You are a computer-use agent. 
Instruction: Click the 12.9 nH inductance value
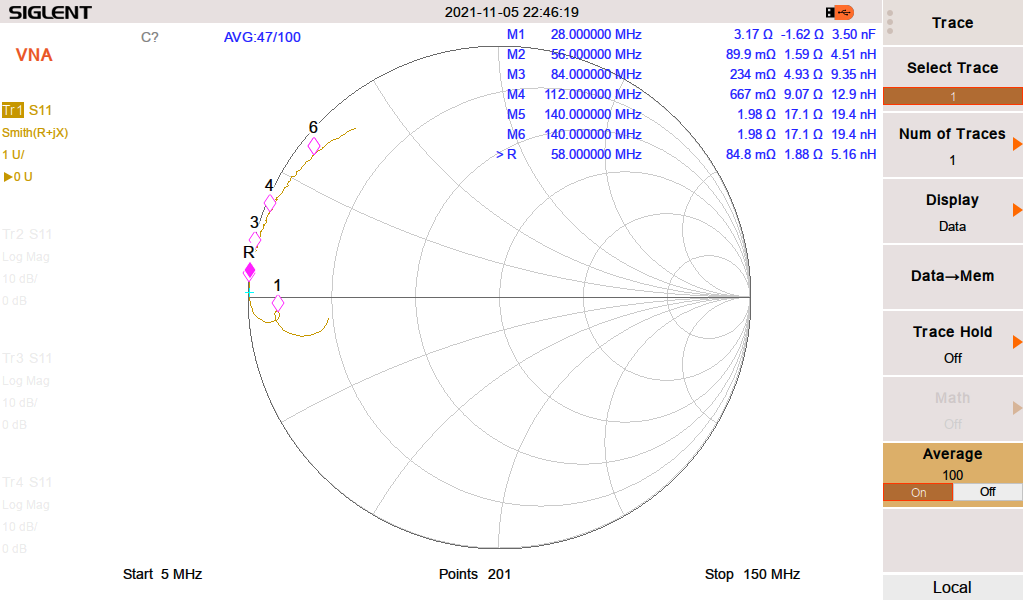pos(853,95)
